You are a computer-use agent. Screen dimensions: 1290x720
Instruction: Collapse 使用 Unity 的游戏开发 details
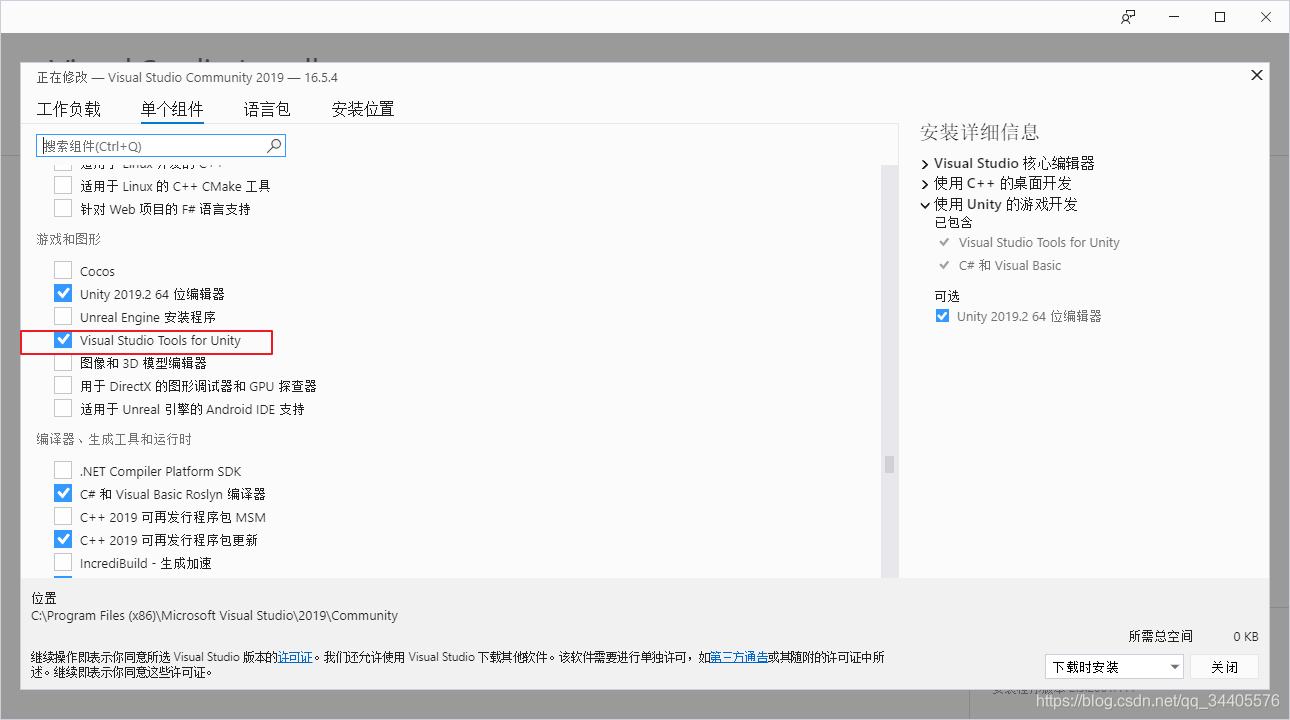(925, 204)
